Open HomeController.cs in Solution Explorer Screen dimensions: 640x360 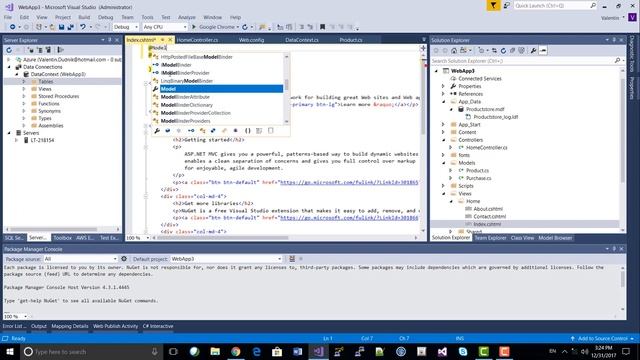point(487,147)
